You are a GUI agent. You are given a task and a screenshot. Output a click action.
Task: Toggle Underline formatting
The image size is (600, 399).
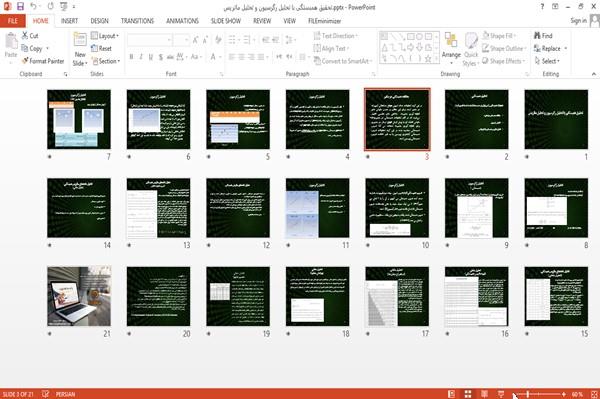(151, 57)
